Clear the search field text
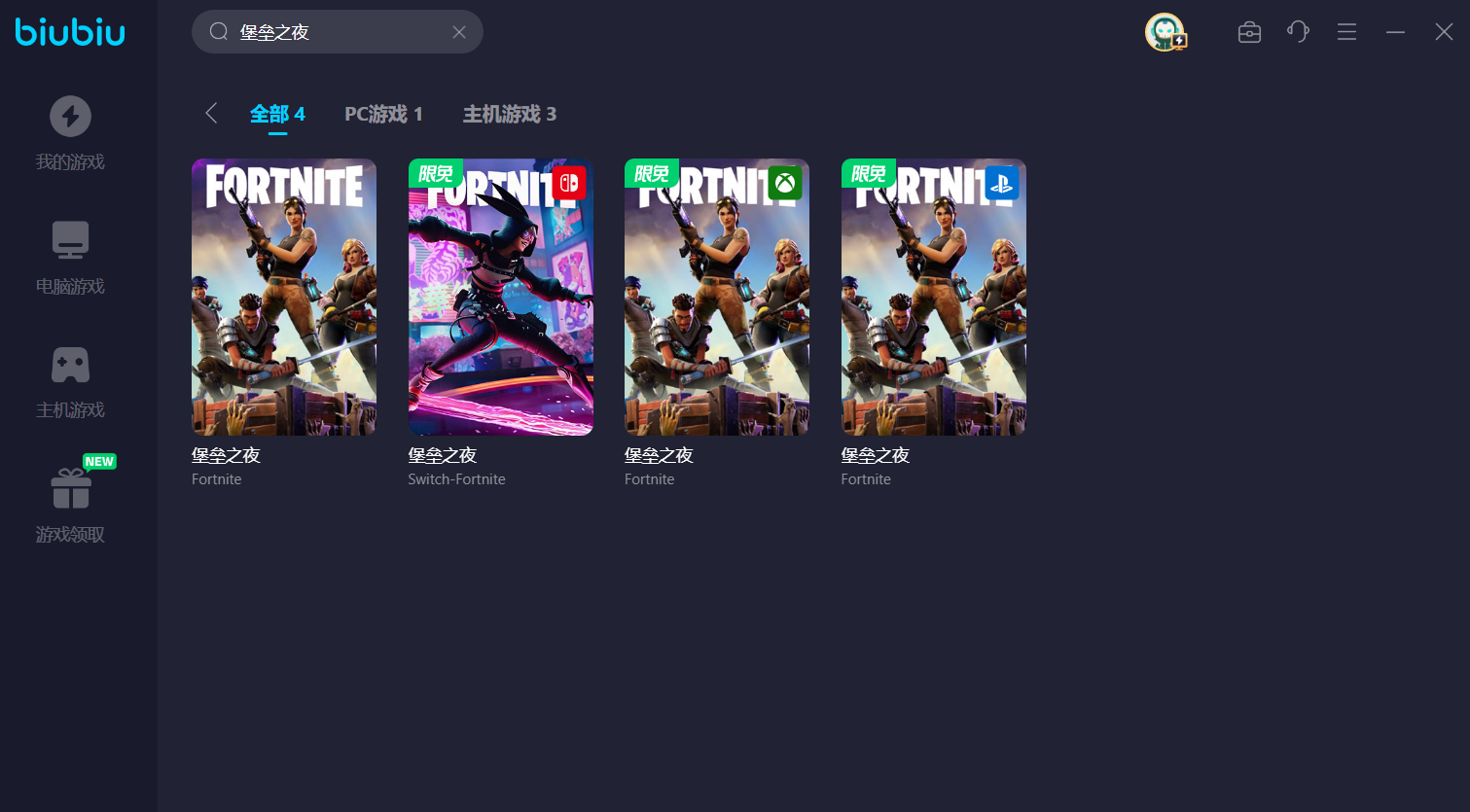This screenshot has width=1470, height=812. click(459, 32)
